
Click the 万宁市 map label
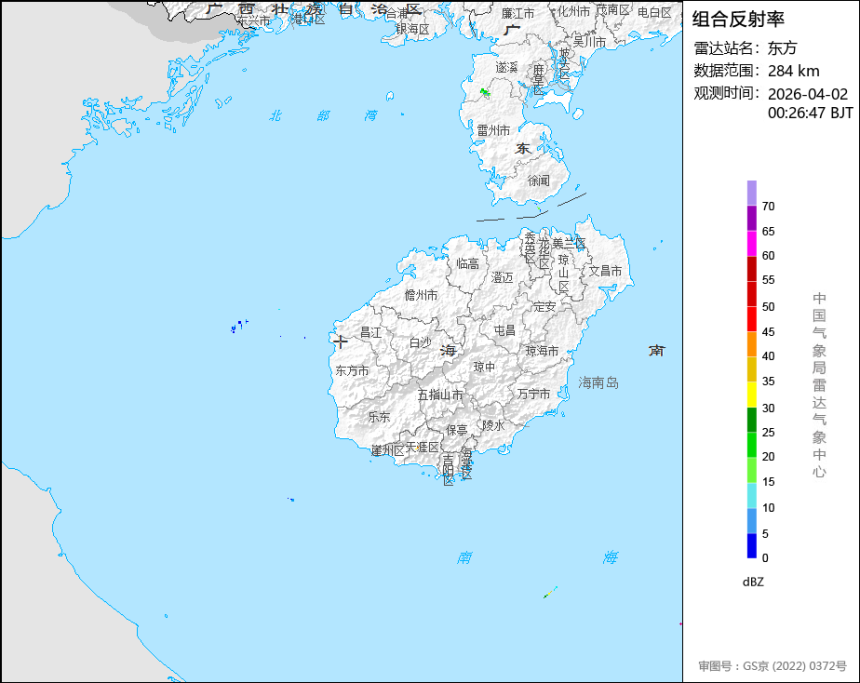534,394
